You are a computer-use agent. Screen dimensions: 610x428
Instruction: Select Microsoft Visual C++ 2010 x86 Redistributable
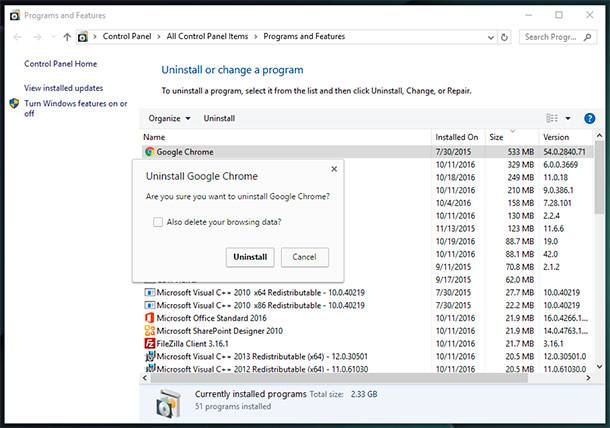[x=368, y=305]
